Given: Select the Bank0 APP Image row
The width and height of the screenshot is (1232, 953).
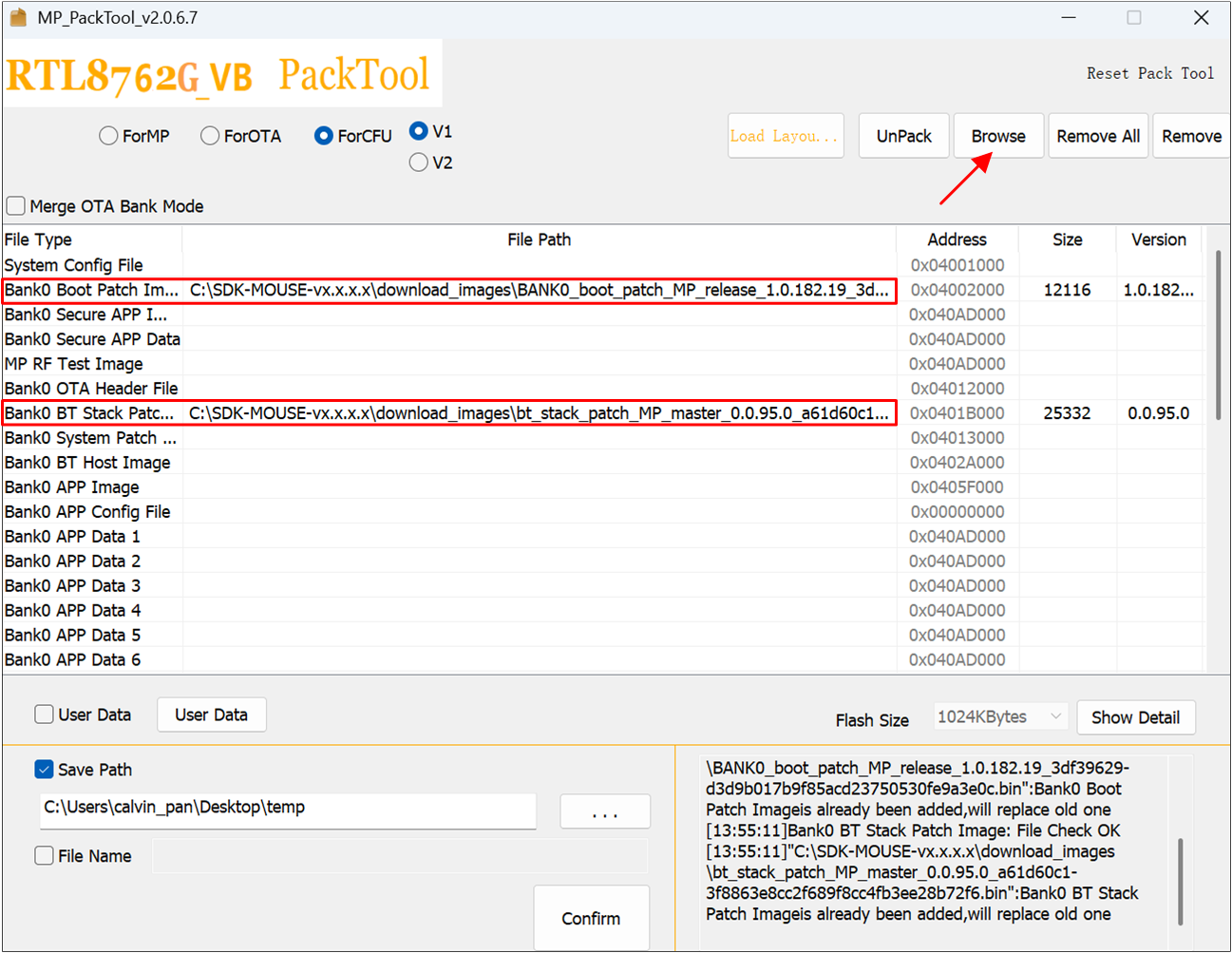Looking at the screenshot, I should pyautogui.click(x=72, y=487).
